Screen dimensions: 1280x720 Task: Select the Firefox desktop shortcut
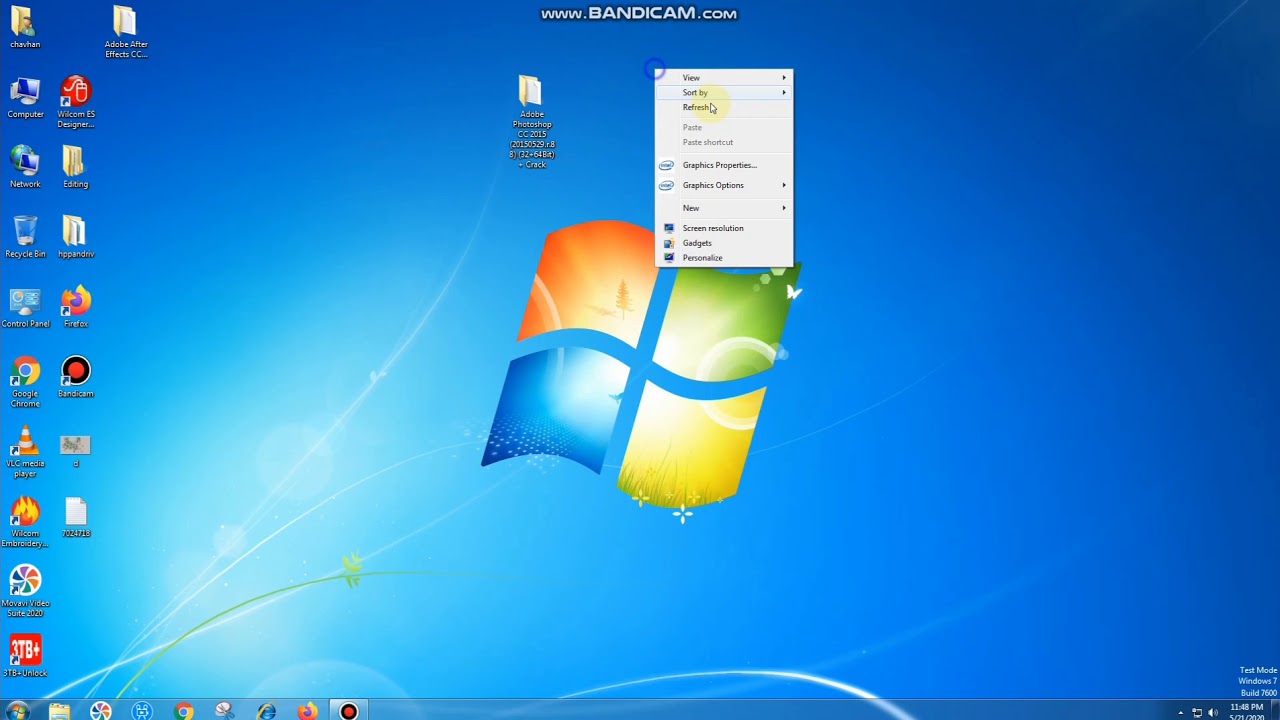click(x=75, y=307)
